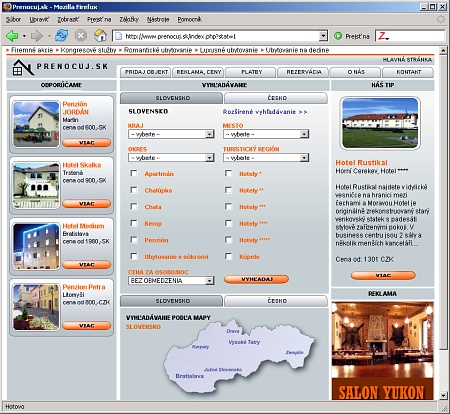Click the orange VYHĽADAJ button
The image size is (450, 414).
tap(256, 279)
